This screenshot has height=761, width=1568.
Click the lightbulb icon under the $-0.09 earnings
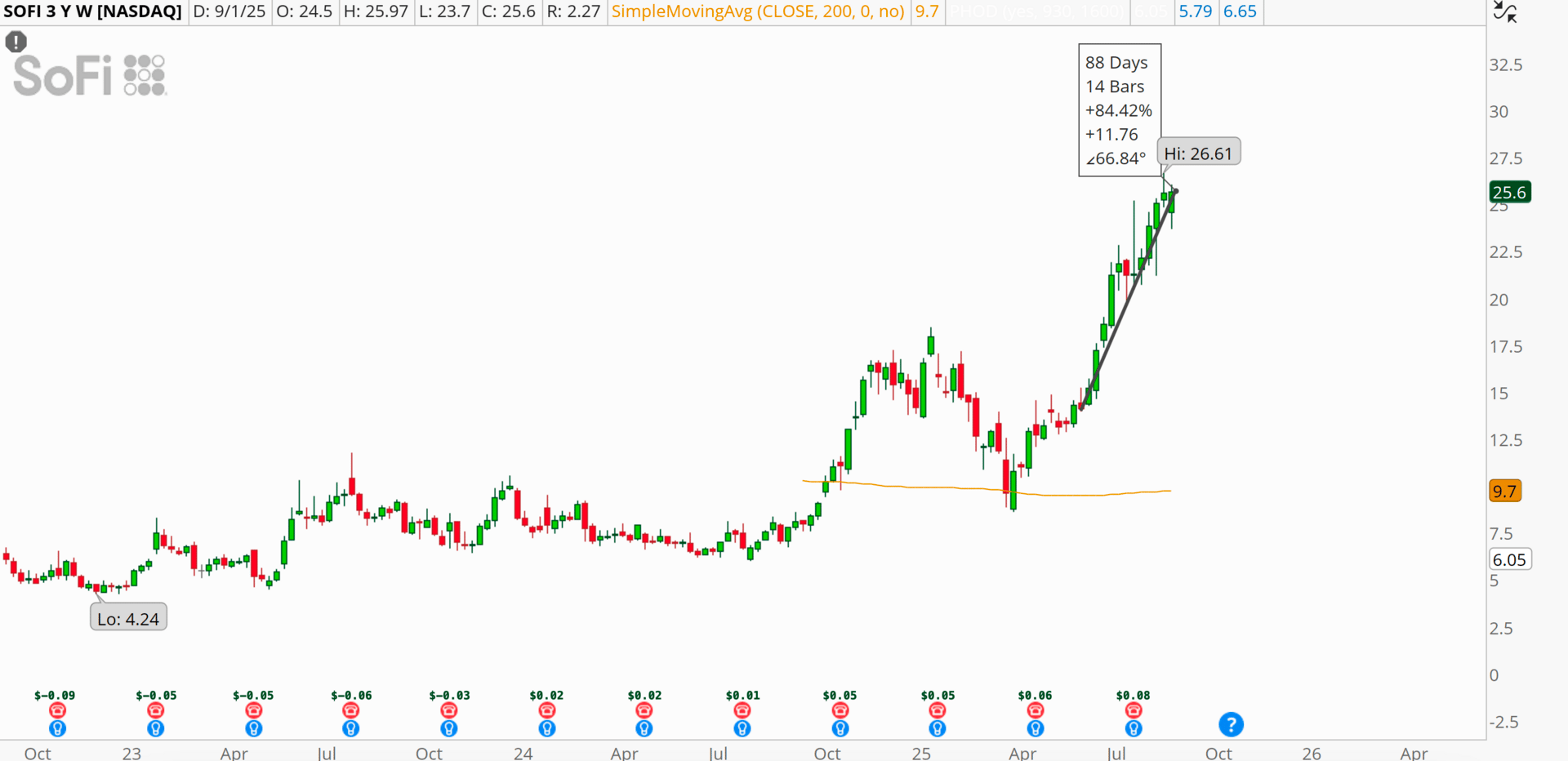(57, 728)
